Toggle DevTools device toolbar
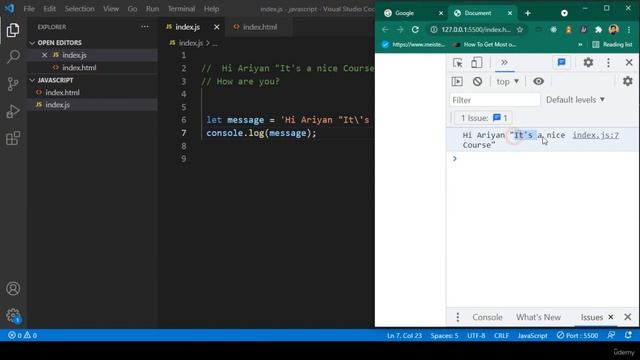The image size is (640, 360). 476,62
